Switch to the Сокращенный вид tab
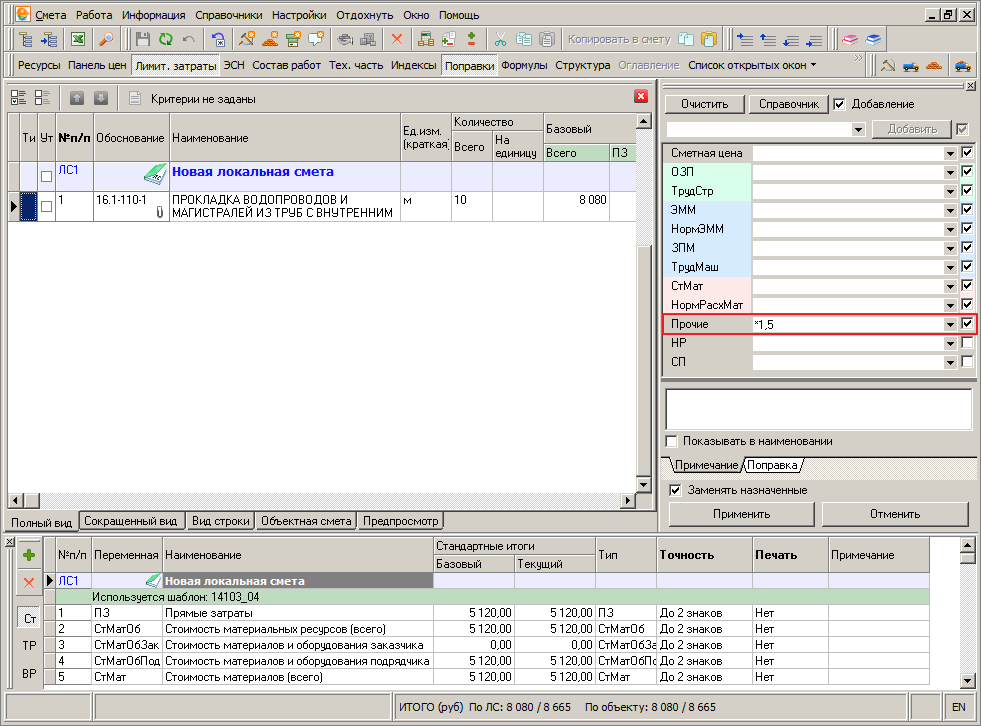The width and height of the screenshot is (981, 726). click(131, 521)
